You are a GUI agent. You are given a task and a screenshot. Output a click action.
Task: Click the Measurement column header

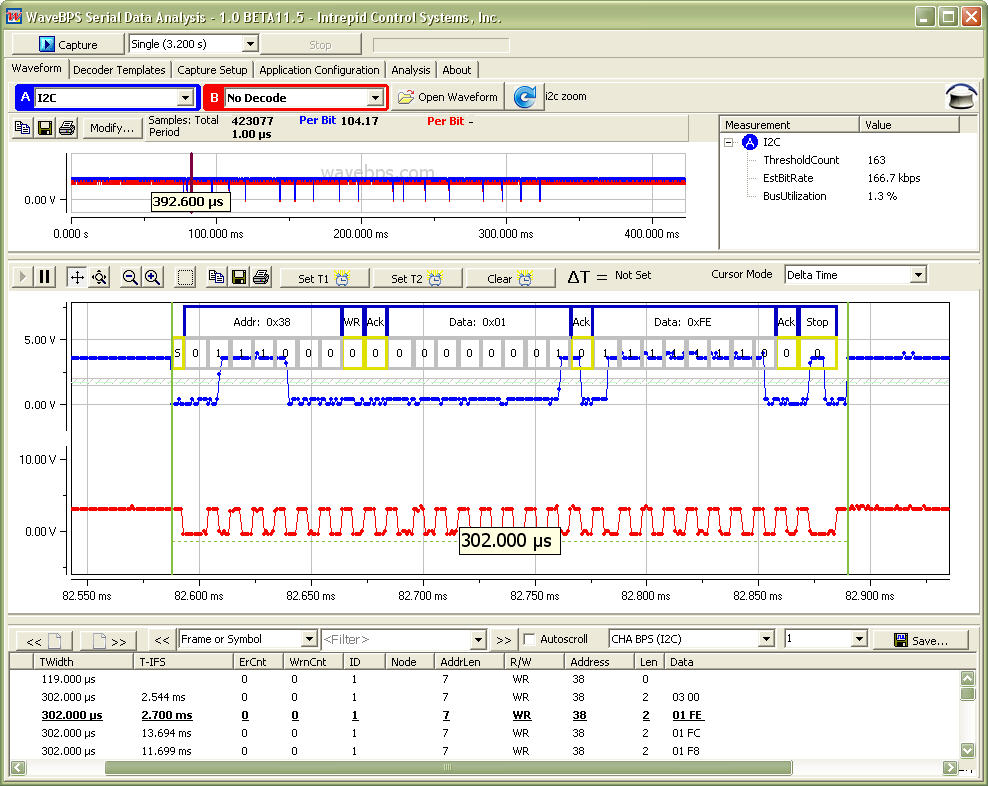(x=789, y=125)
